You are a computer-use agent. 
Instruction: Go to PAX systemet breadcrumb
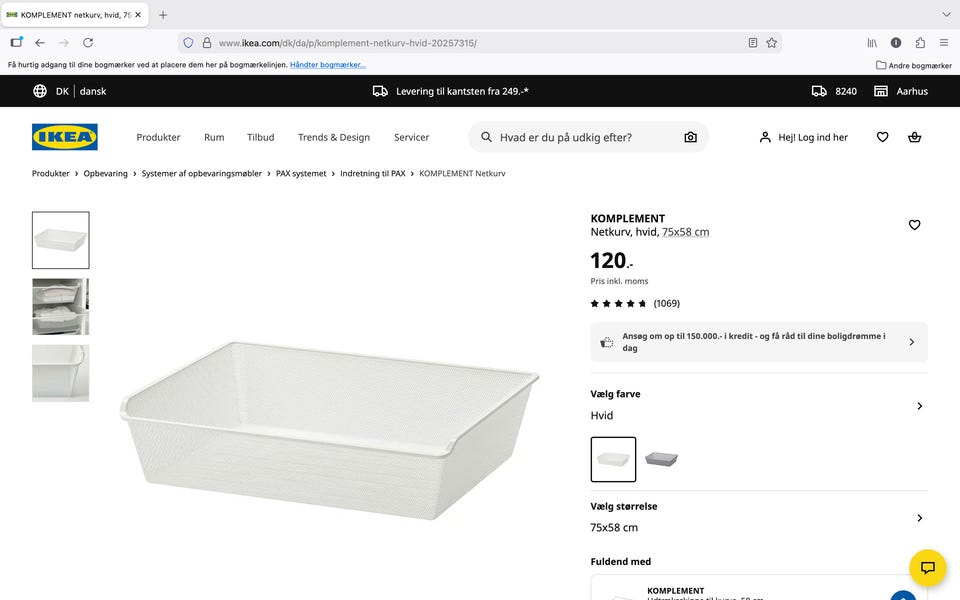[301, 174]
